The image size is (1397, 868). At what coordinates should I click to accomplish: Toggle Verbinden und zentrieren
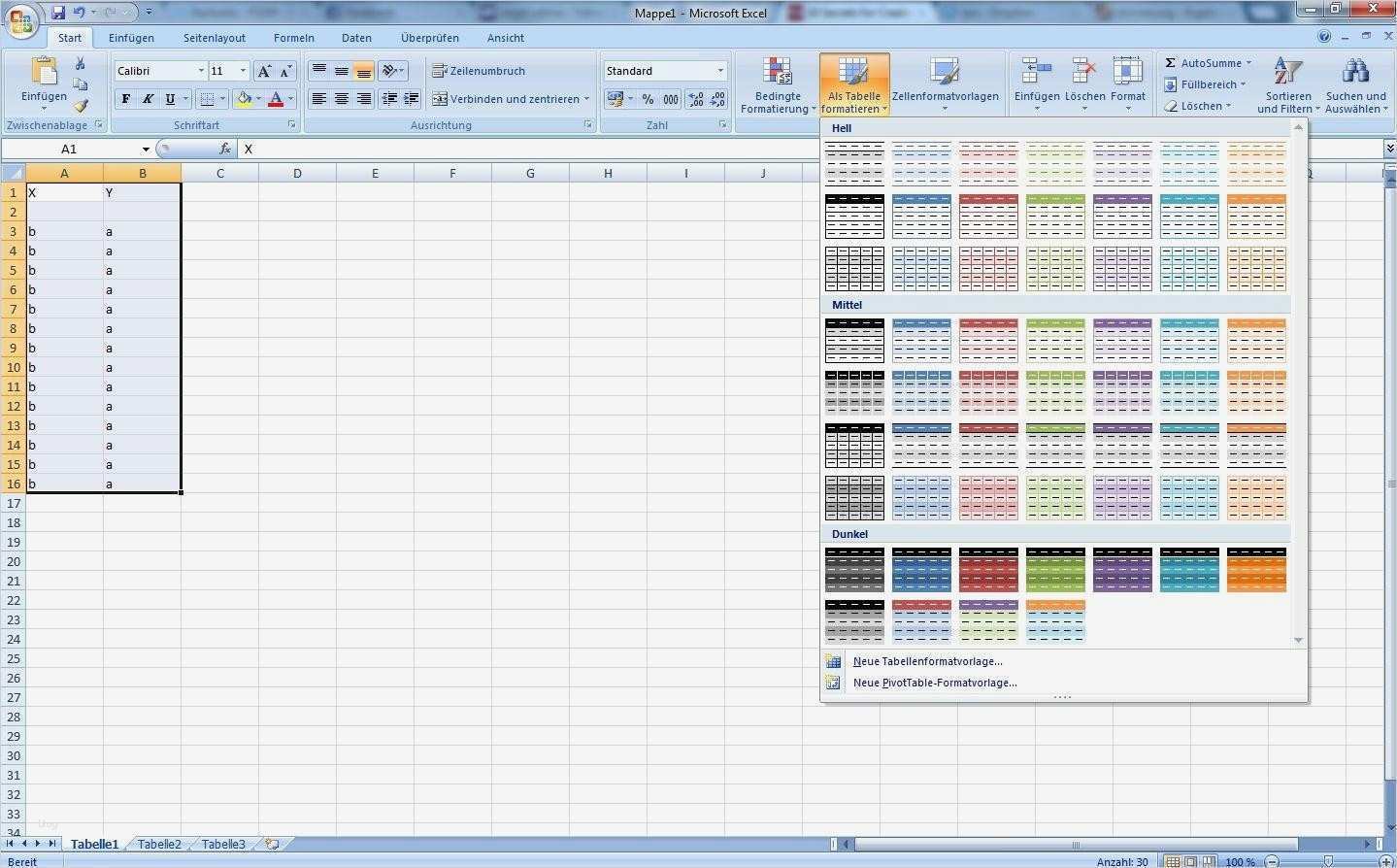(x=505, y=98)
